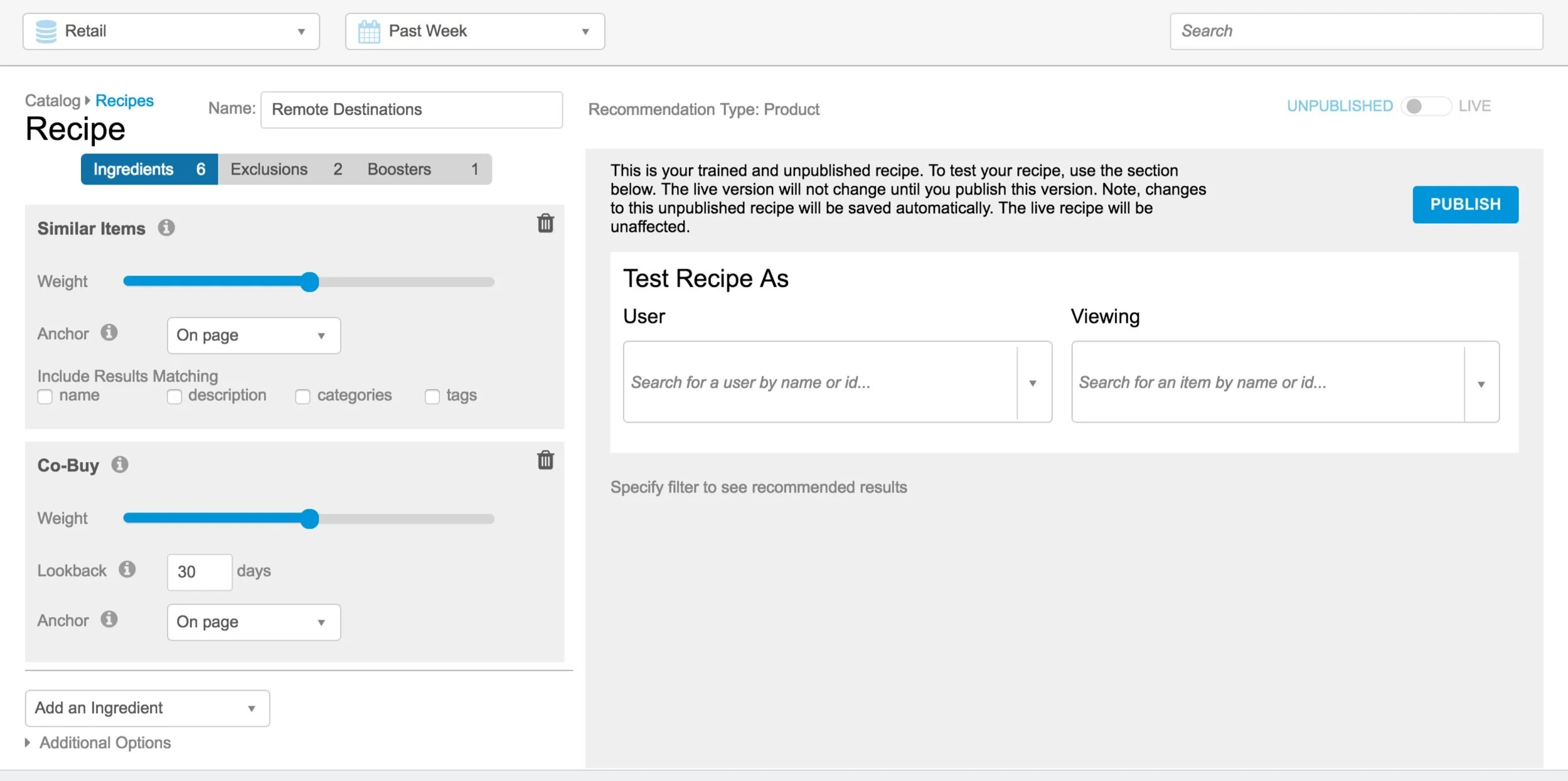Toggle the Unpublished/Live switch
The height and width of the screenshot is (781, 1568).
click(1425, 106)
